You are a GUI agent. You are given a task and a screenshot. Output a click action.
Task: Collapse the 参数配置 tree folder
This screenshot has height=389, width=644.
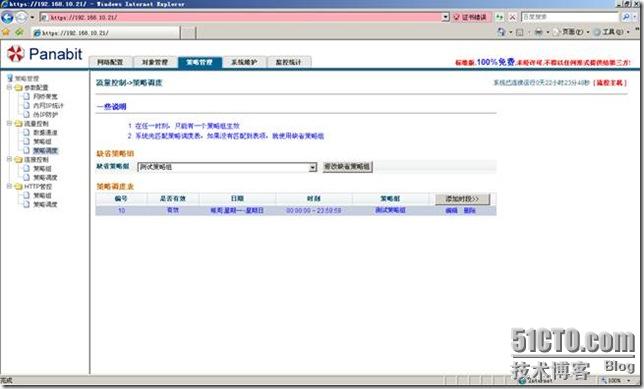[9, 87]
